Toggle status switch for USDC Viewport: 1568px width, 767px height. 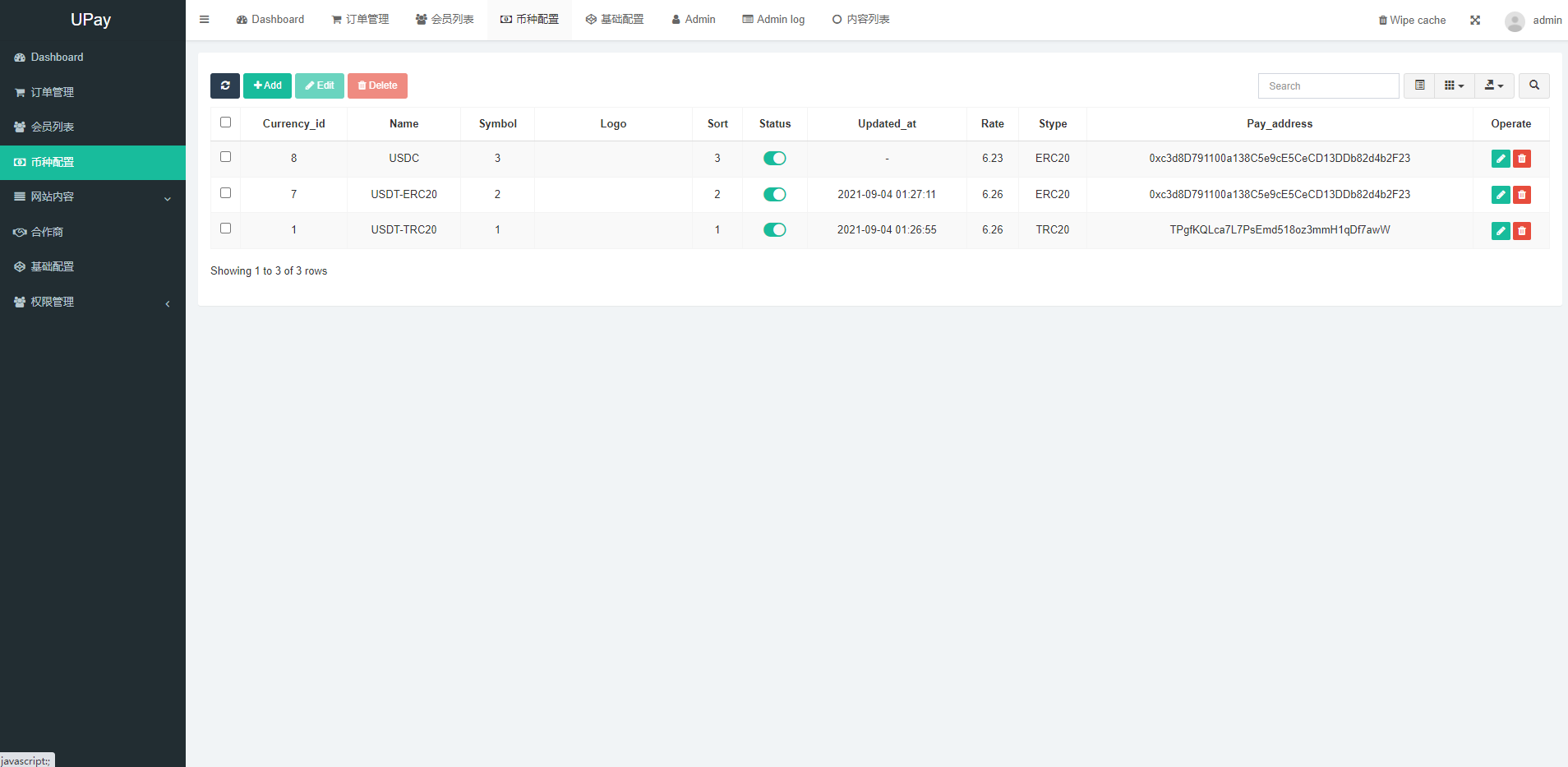[775, 159]
